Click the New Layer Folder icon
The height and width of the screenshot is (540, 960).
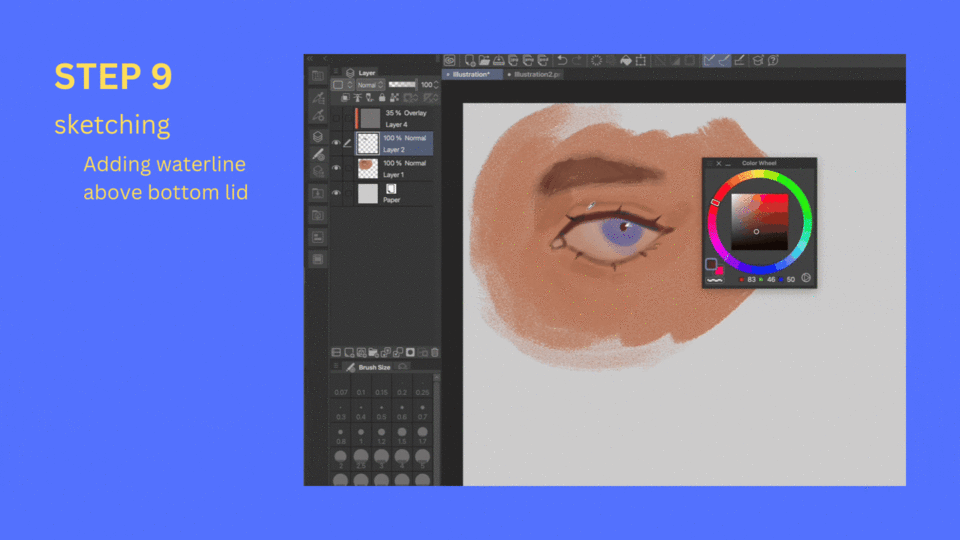click(x=373, y=352)
